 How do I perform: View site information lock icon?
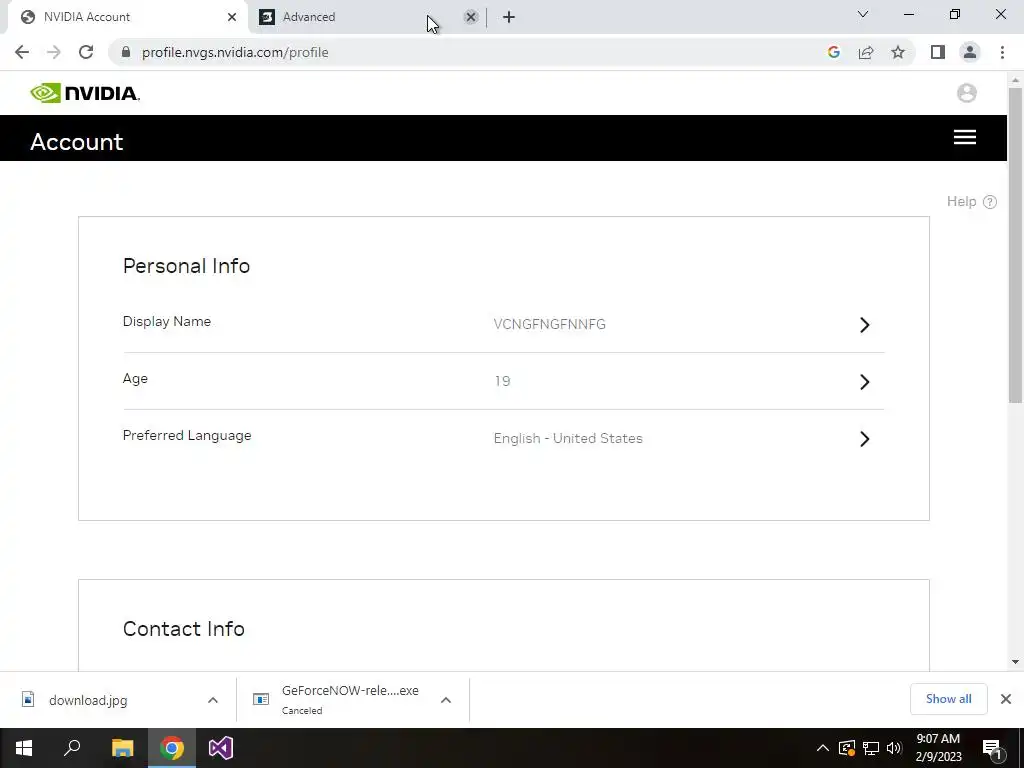126,52
